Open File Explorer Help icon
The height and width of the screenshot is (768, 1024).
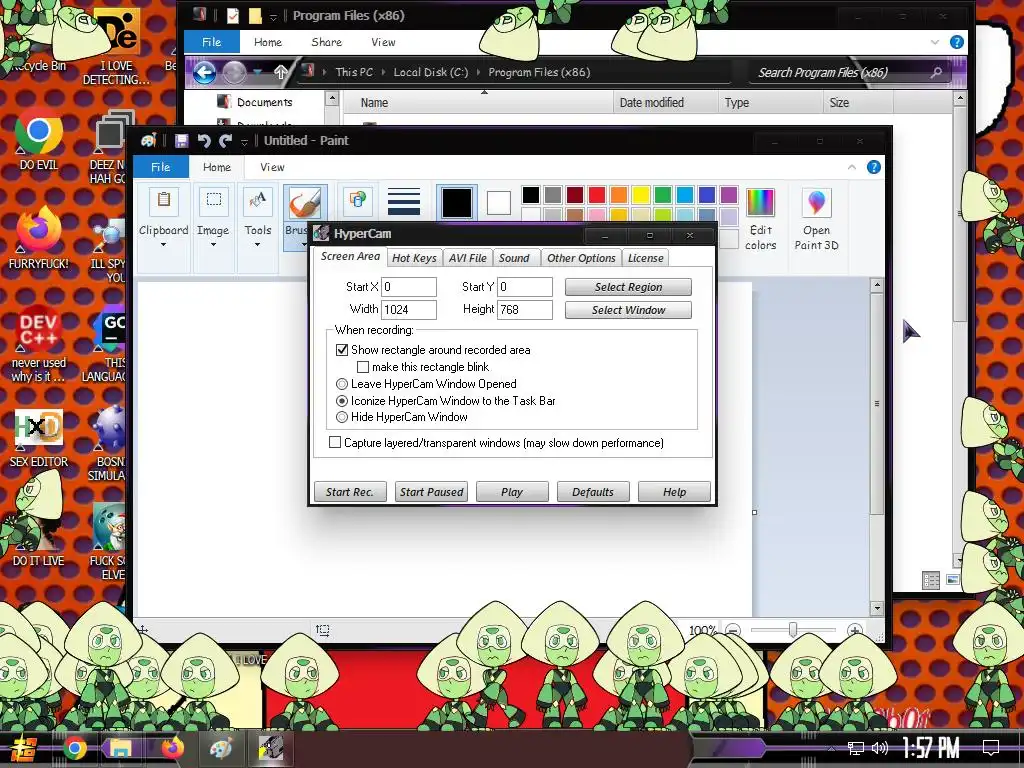coord(957,42)
